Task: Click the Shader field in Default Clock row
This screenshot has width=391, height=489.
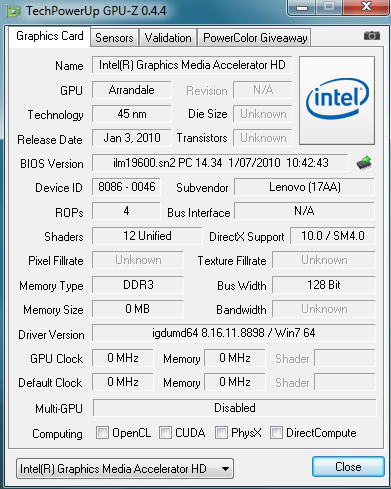Action: tap(345, 382)
